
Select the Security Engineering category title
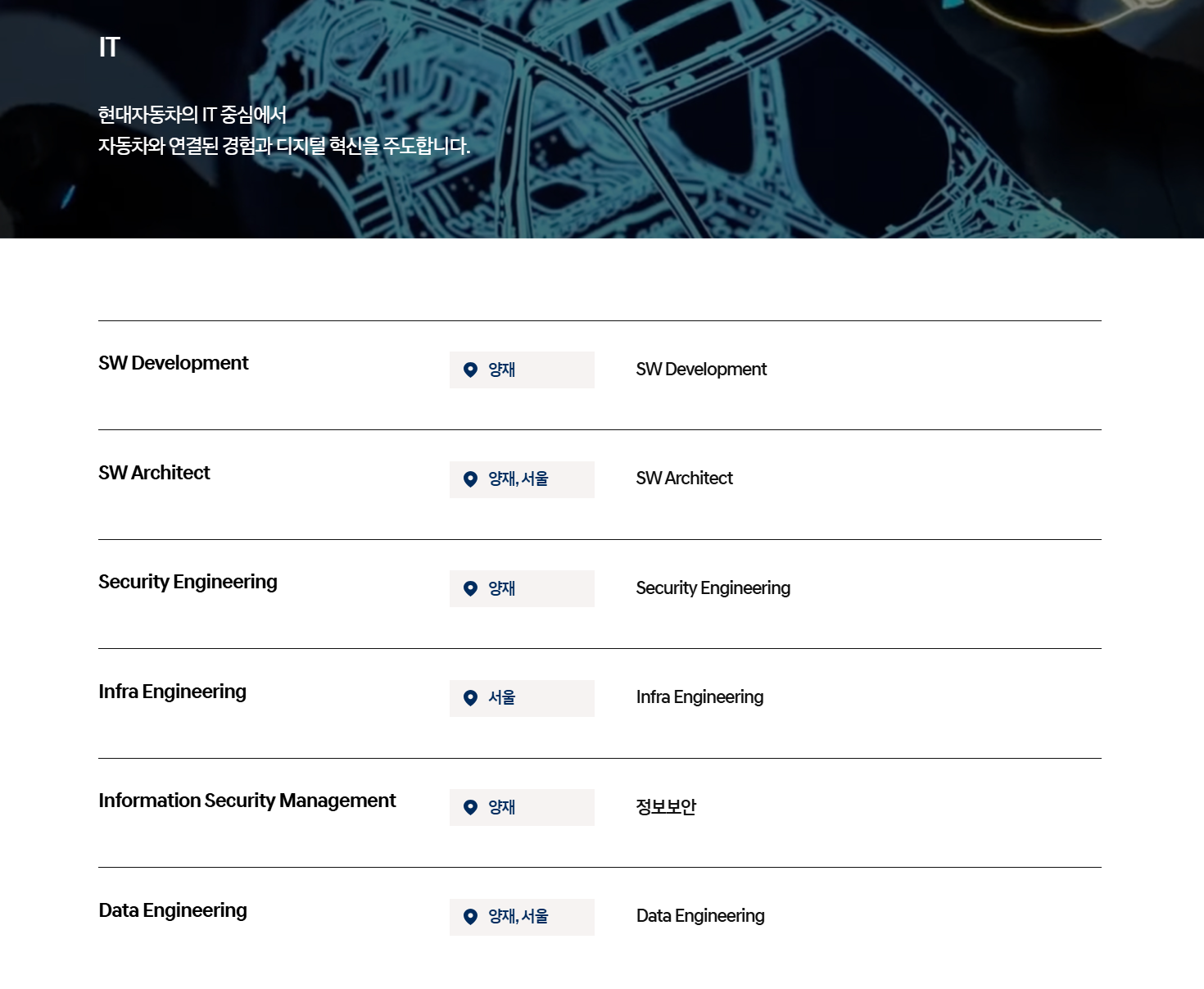pyautogui.click(x=188, y=582)
